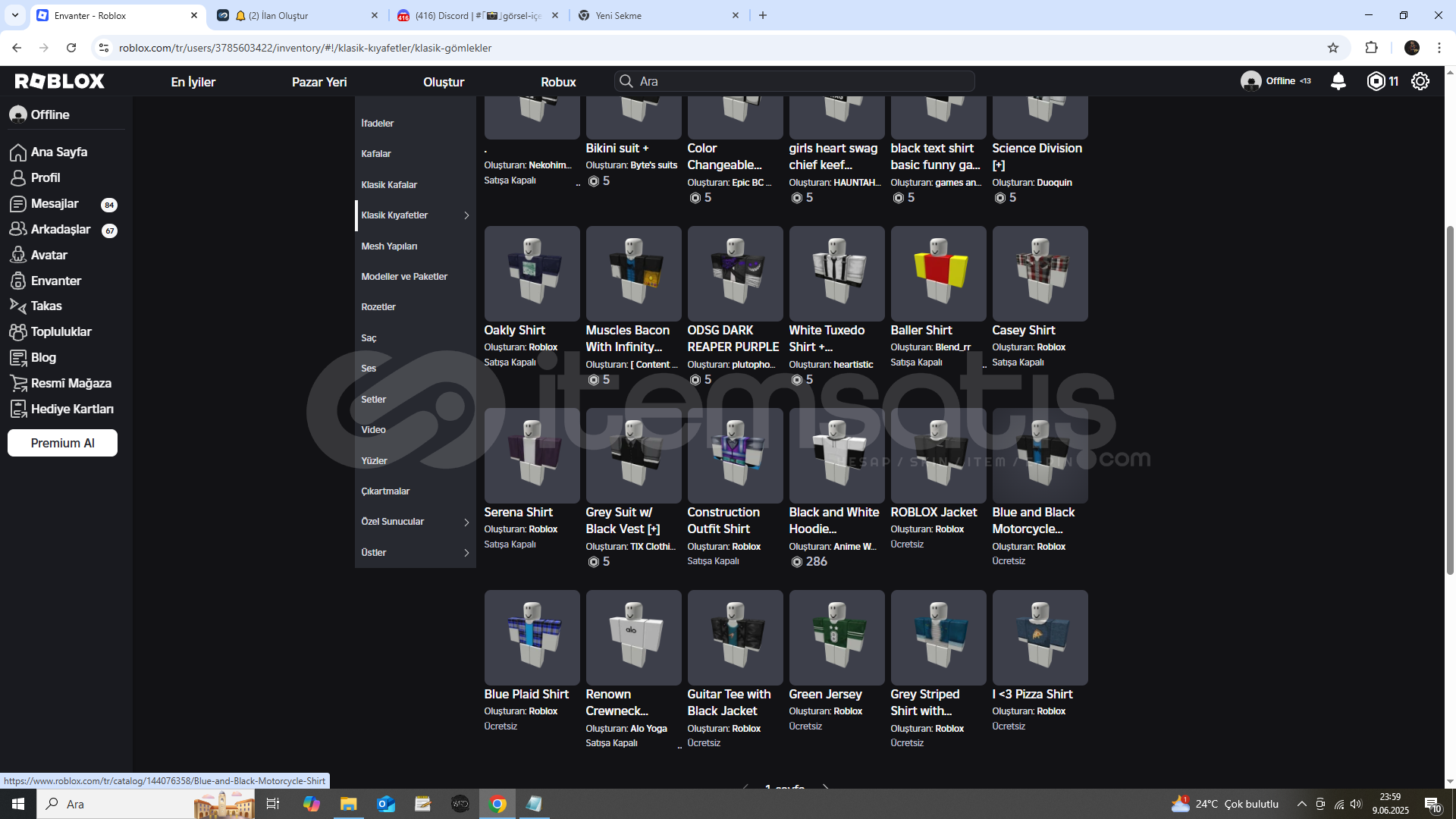Bookmark this page with the star icon
Screen dimensions: 1456x819
(x=1333, y=48)
